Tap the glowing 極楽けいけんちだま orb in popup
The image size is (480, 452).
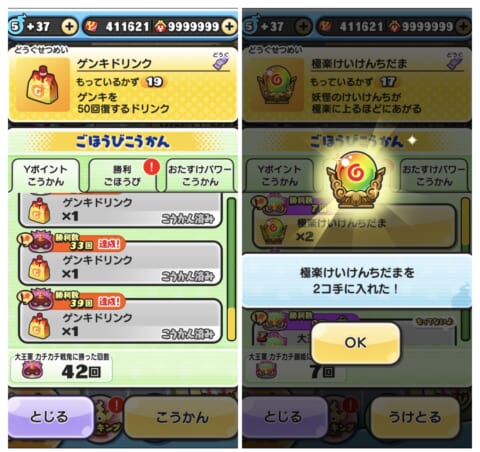point(355,180)
